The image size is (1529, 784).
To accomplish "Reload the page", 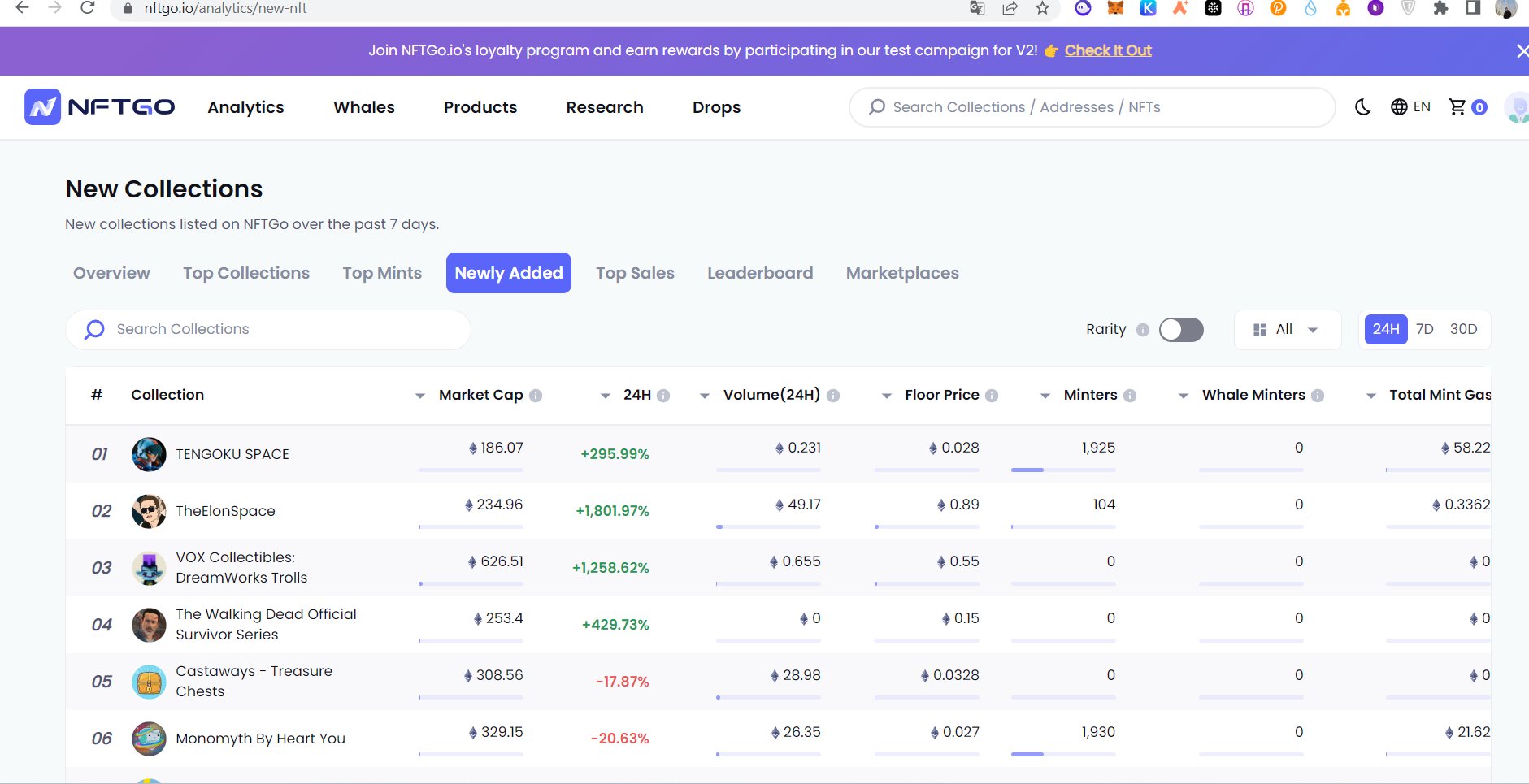I will (88, 8).
